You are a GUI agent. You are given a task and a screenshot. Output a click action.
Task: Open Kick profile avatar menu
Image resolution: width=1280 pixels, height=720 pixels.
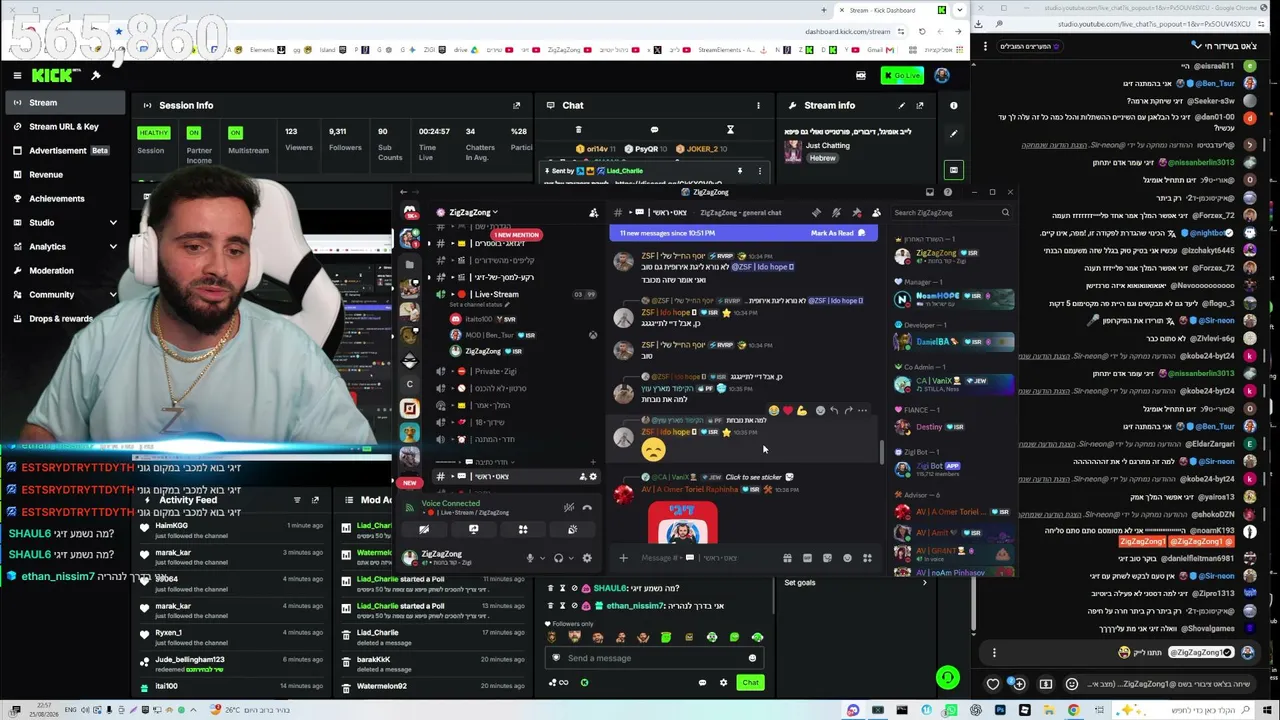click(x=942, y=76)
